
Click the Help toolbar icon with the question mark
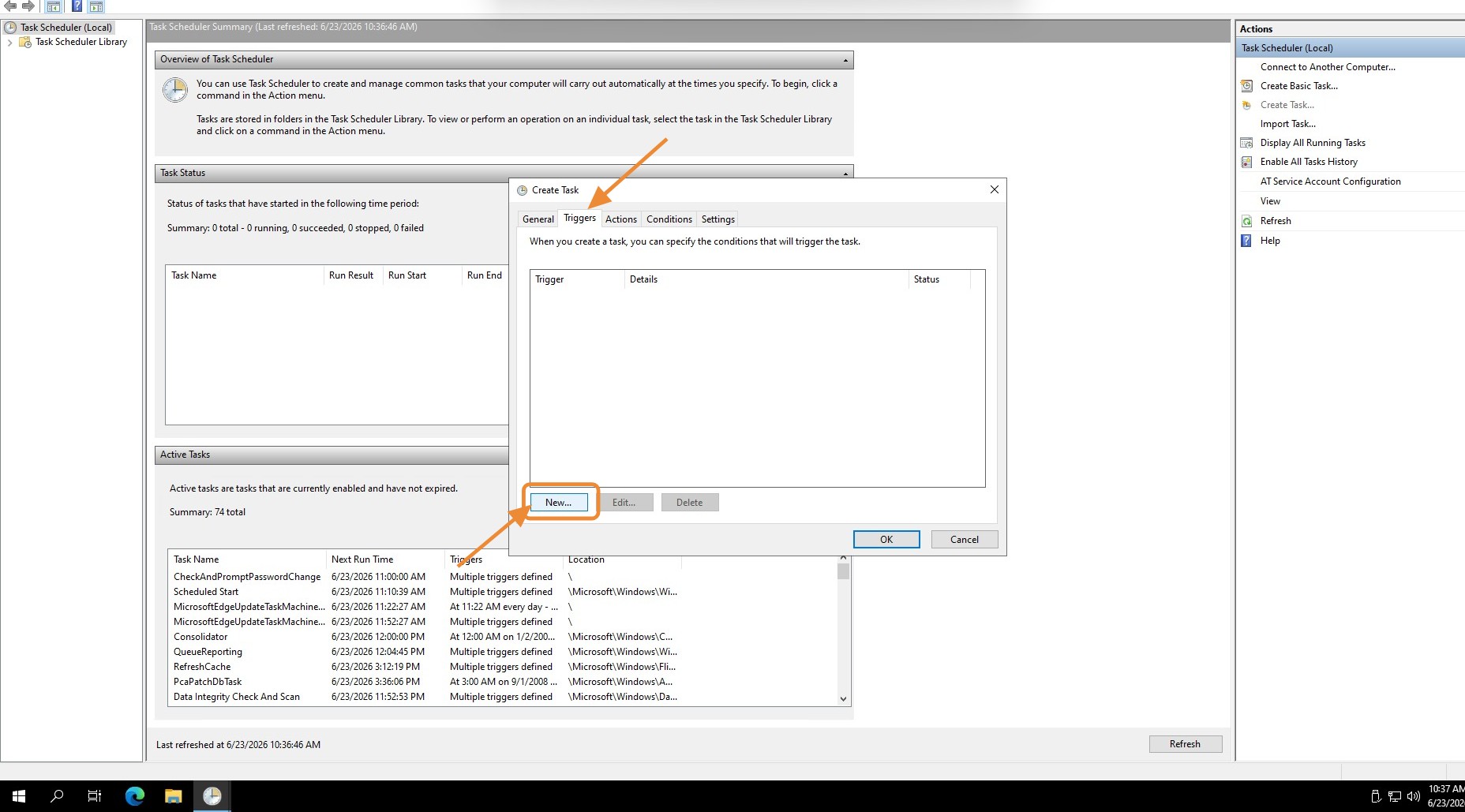coord(77,6)
